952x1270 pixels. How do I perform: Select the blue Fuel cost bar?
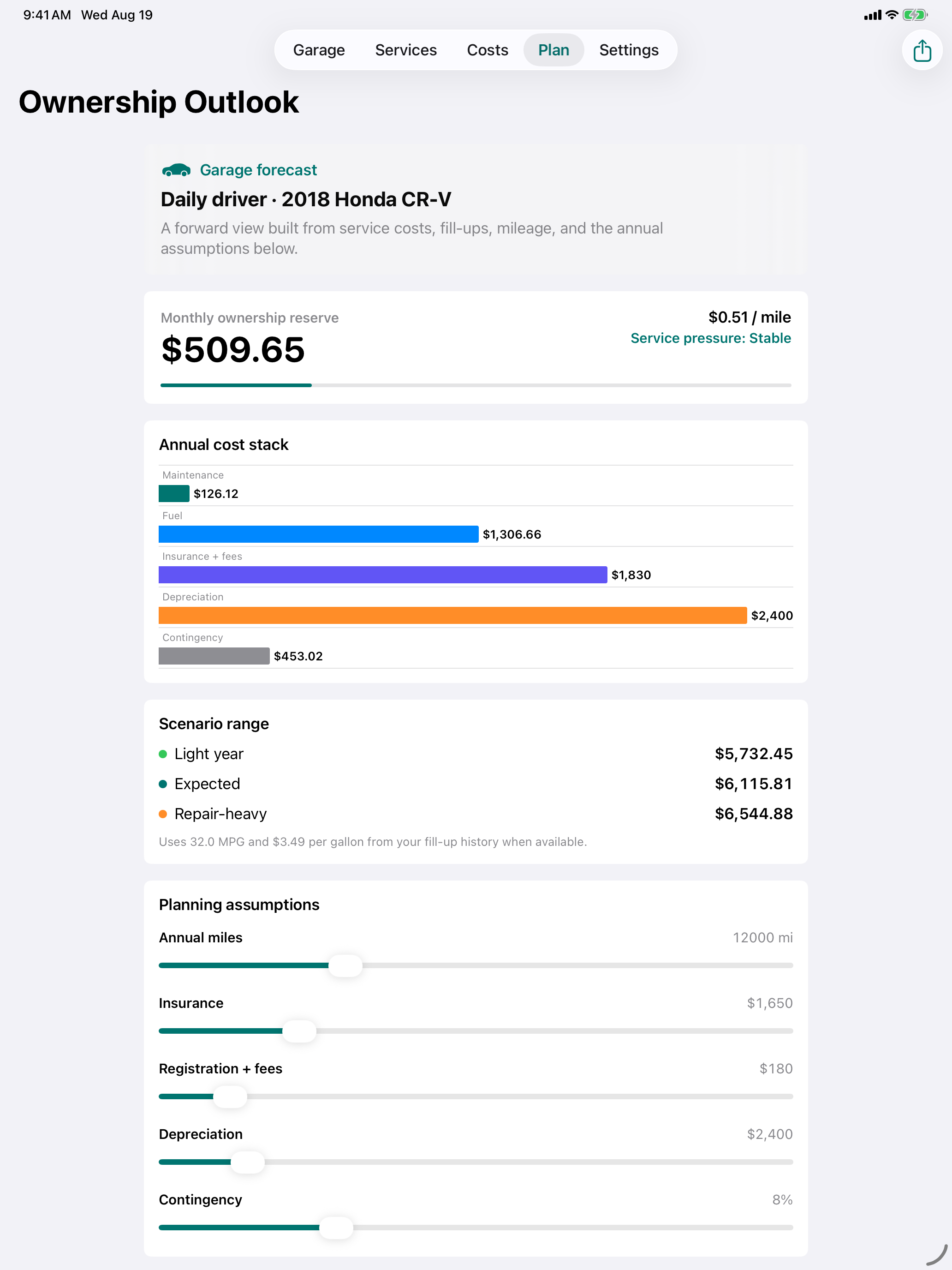coord(318,534)
